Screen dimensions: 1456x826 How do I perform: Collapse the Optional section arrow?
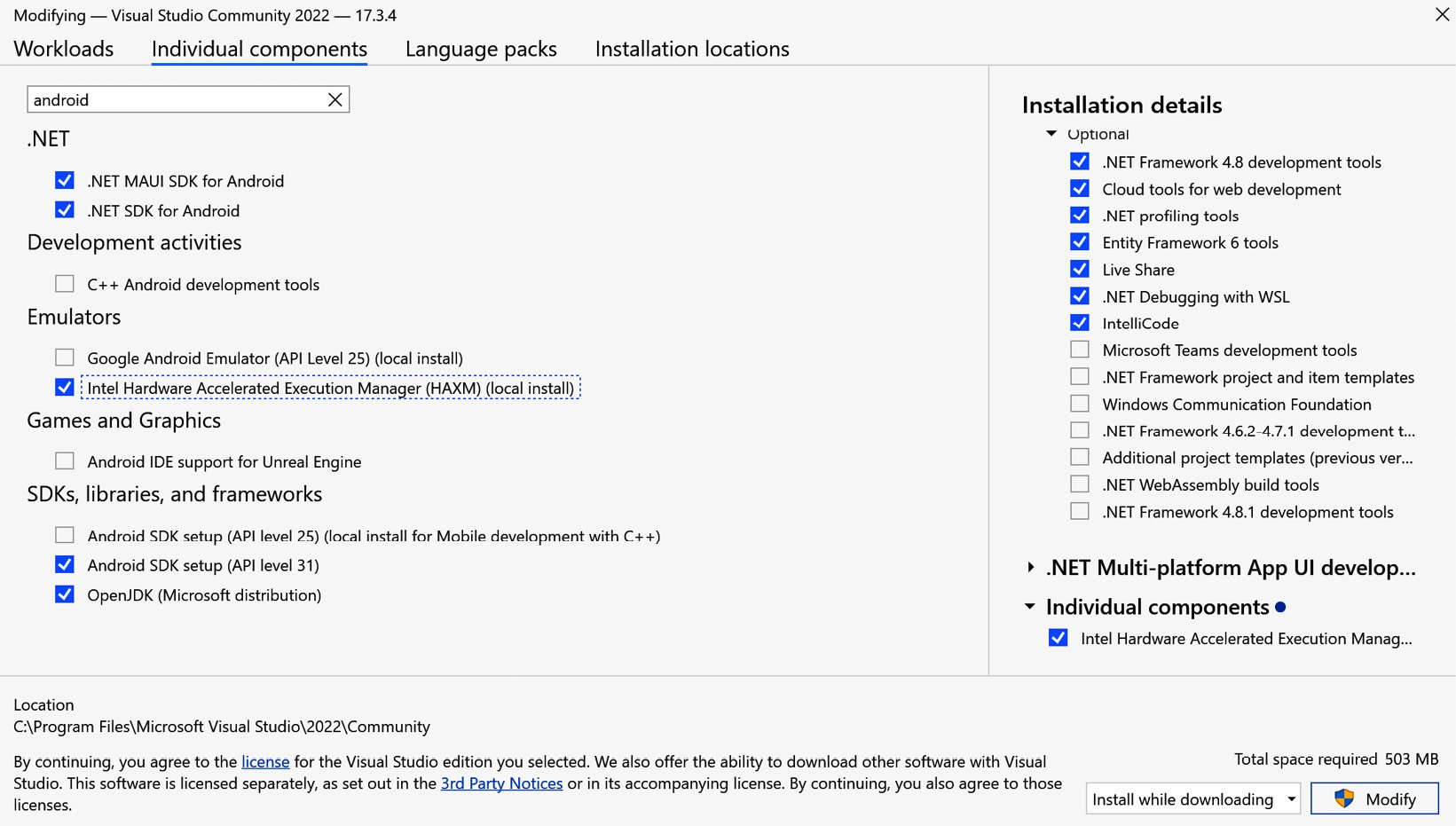coord(1051,134)
